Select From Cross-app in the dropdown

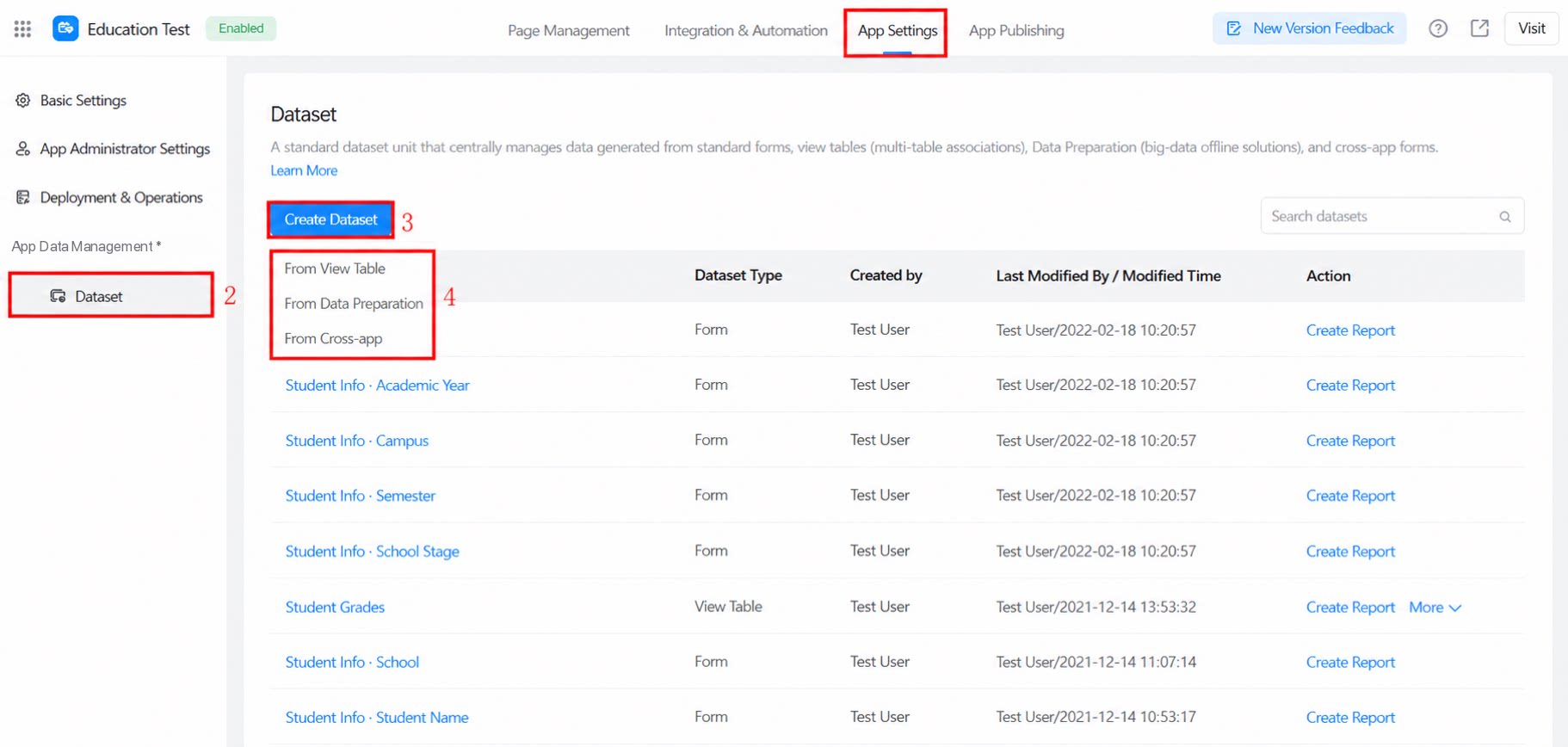[333, 338]
